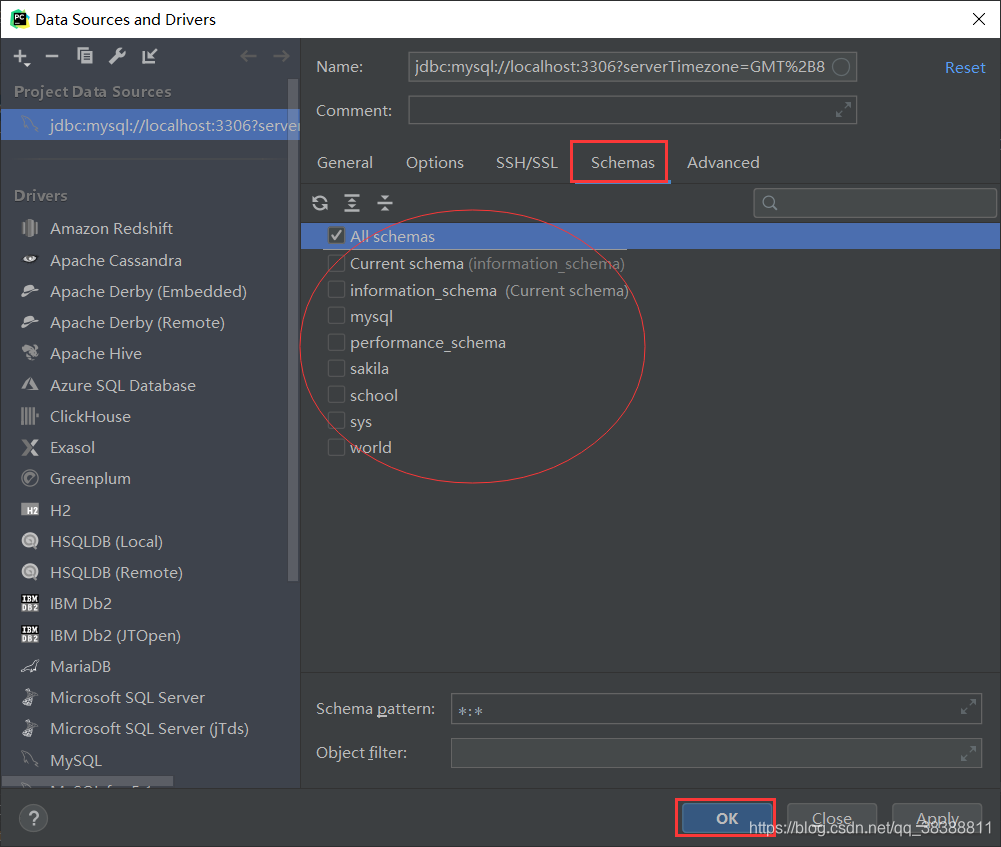The image size is (1001, 847).
Task: Click the Comment input field
Action: pos(632,110)
